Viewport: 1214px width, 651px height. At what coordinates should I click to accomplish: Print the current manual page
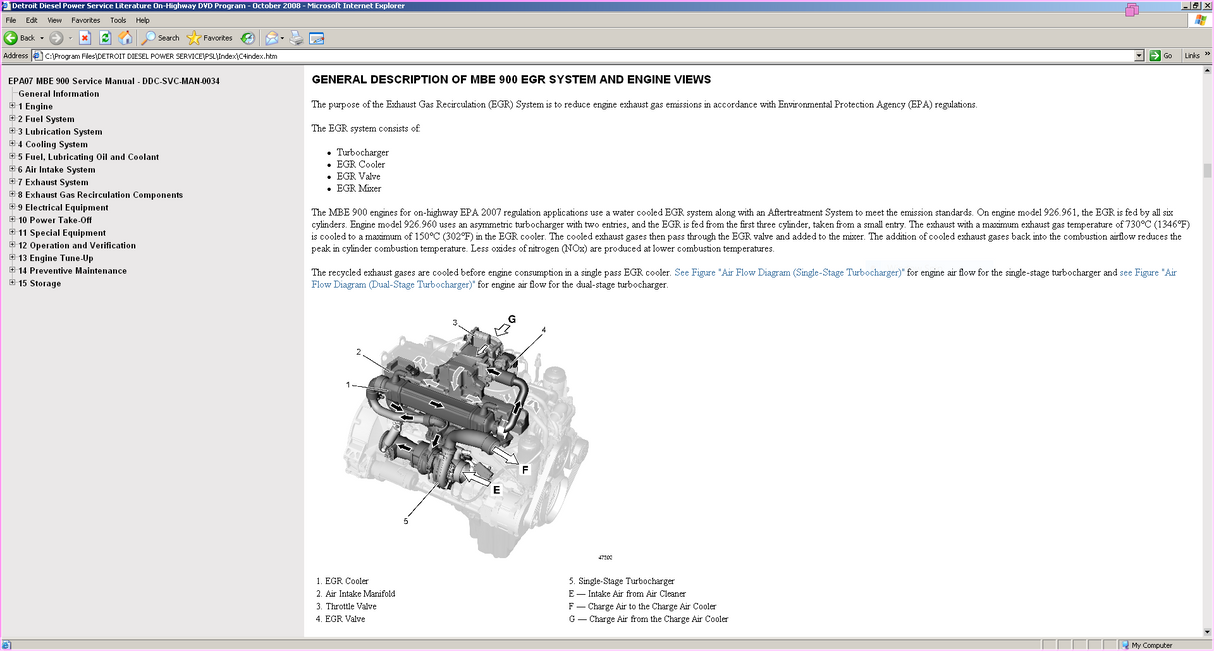(296, 38)
